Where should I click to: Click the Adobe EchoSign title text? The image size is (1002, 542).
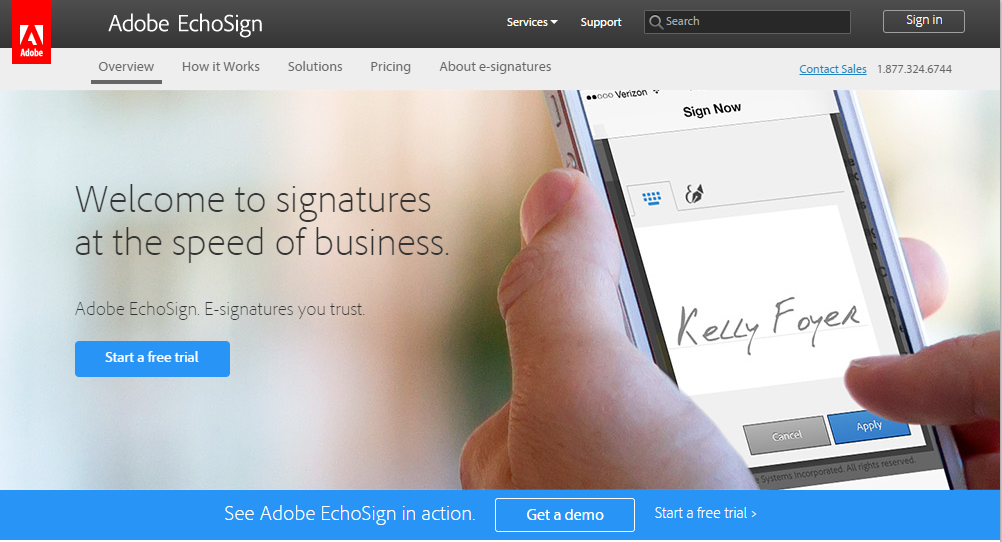coord(185,24)
